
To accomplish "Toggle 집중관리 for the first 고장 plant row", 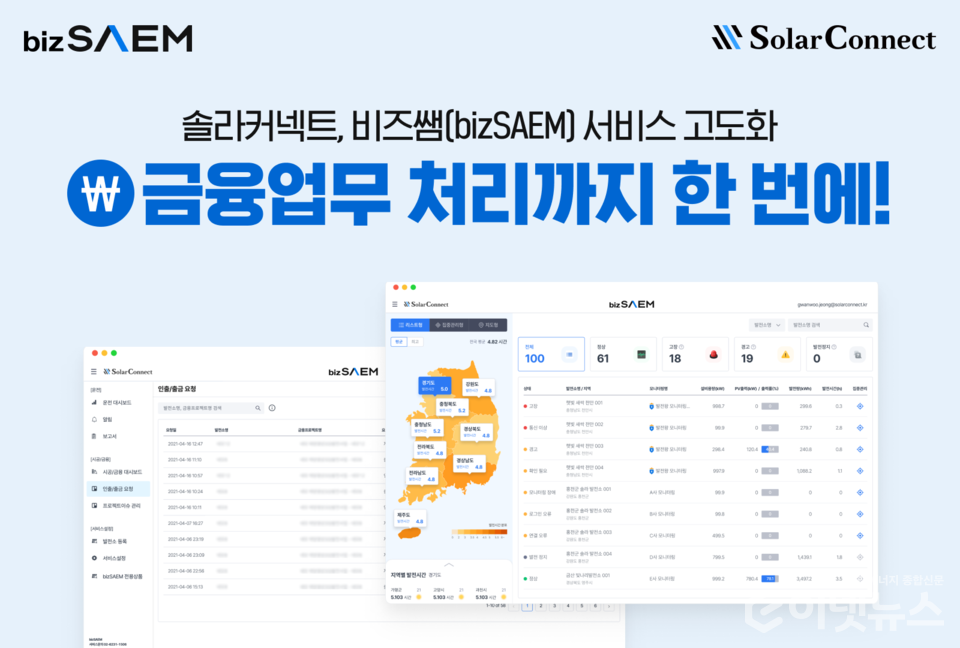I will coord(860,408).
